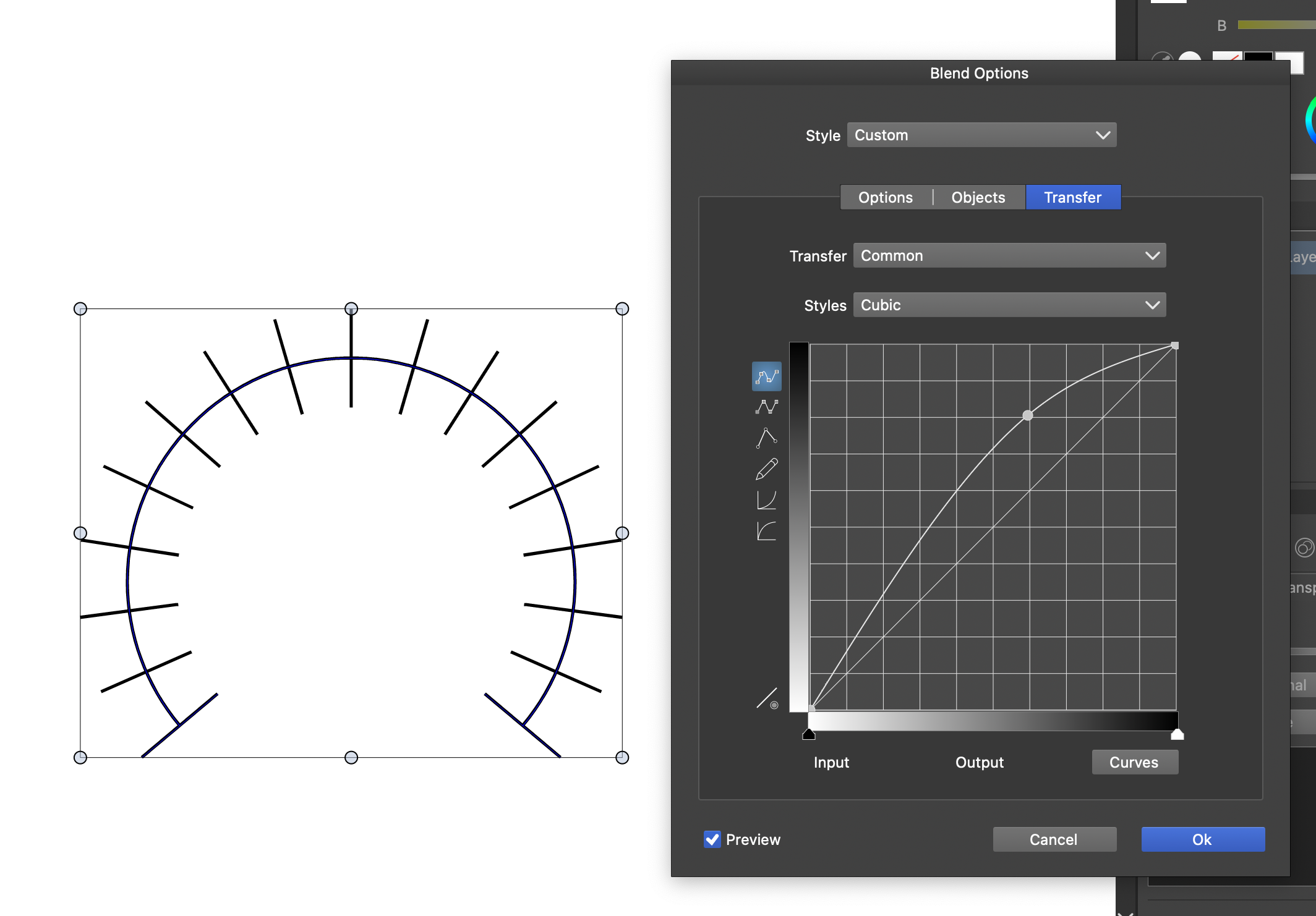Select the smooth curve points tool

pyautogui.click(x=766, y=376)
